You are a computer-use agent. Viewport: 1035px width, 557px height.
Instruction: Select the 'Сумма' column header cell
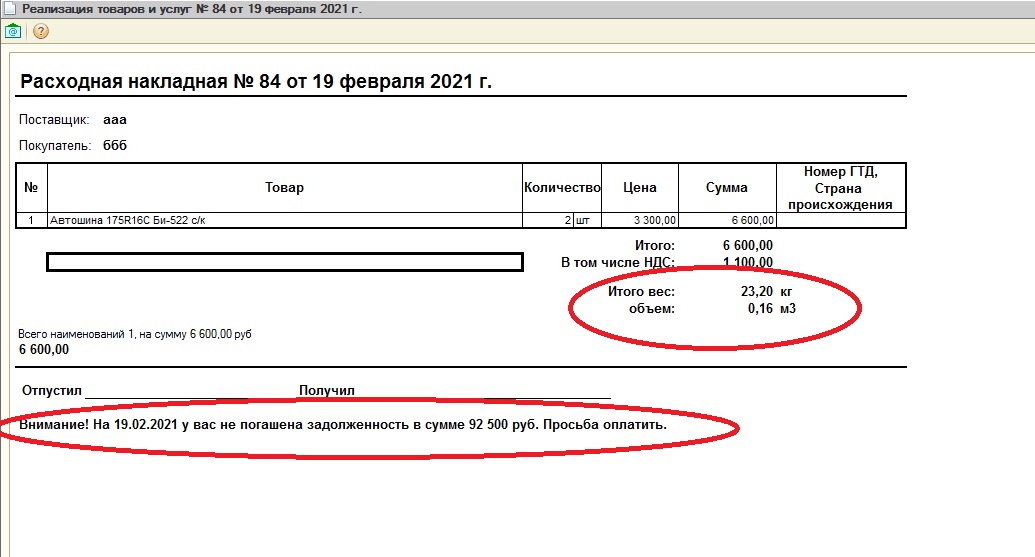click(726, 188)
